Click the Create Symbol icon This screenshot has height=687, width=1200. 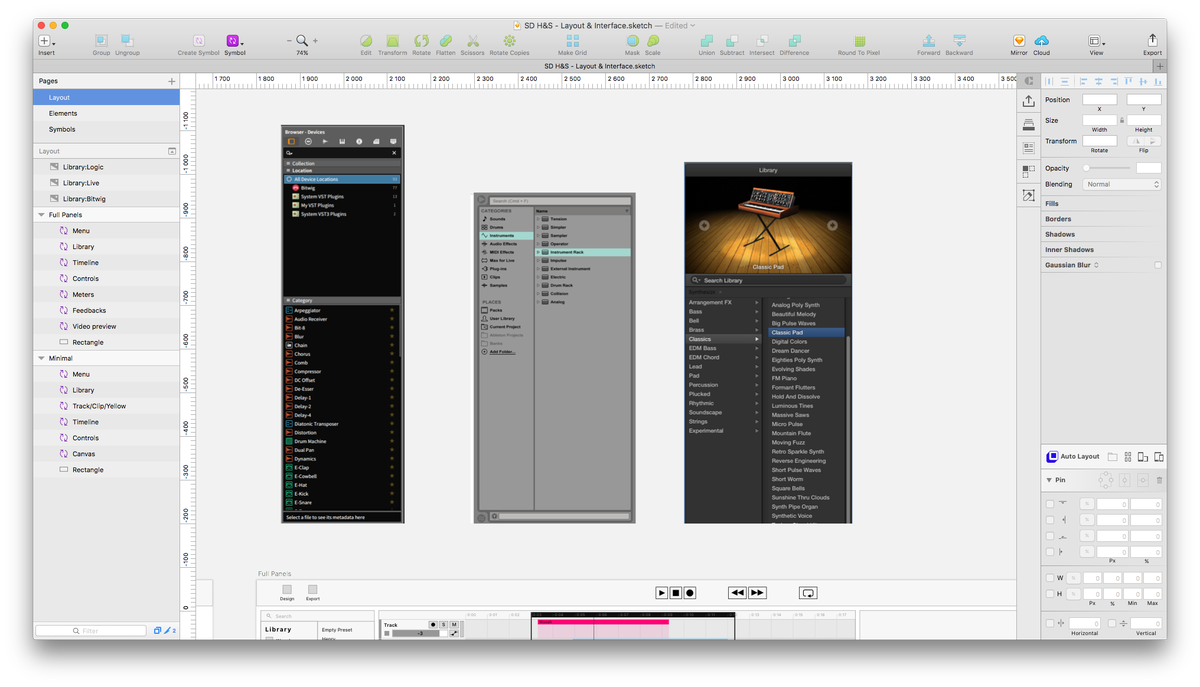coord(199,42)
